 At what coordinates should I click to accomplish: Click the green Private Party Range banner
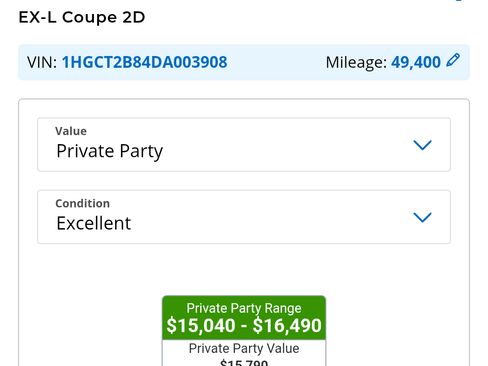tap(244, 318)
